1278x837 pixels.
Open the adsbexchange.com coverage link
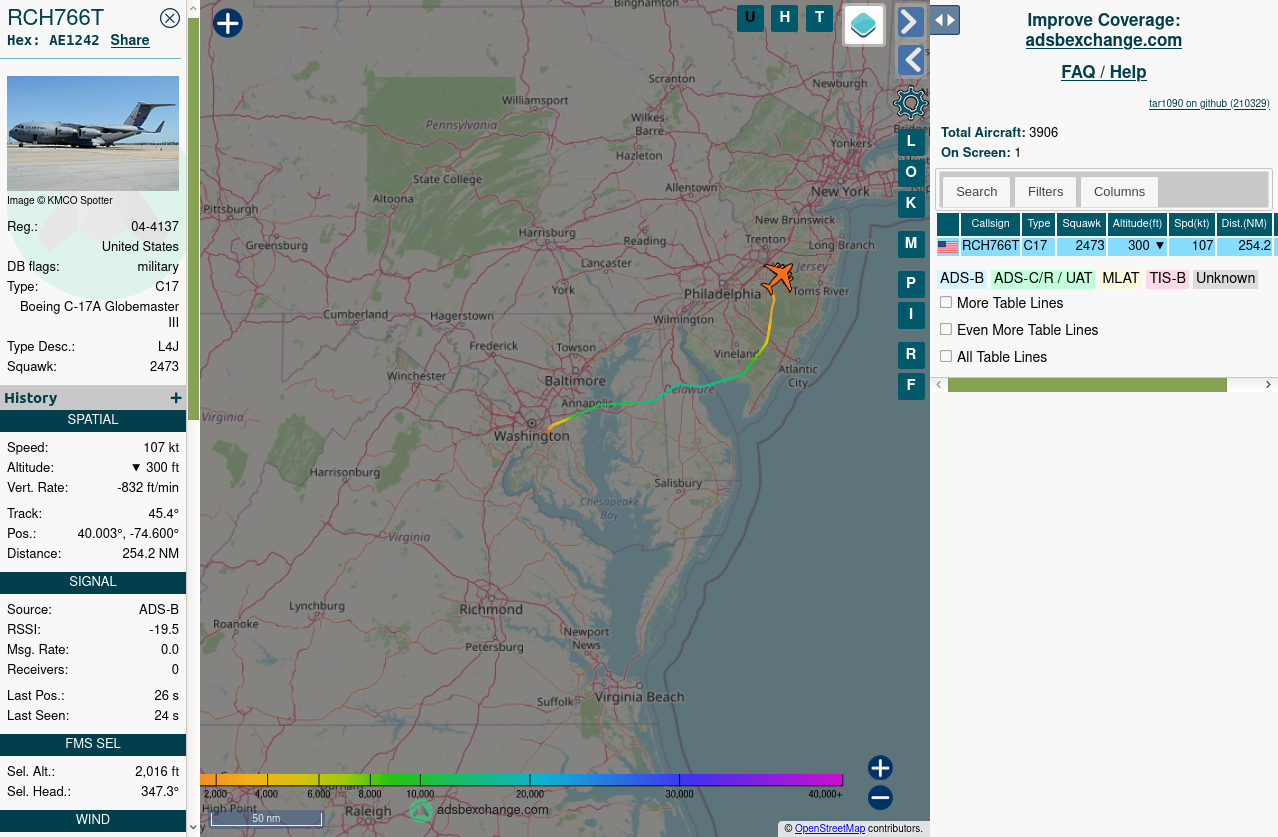click(x=1104, y=40)
